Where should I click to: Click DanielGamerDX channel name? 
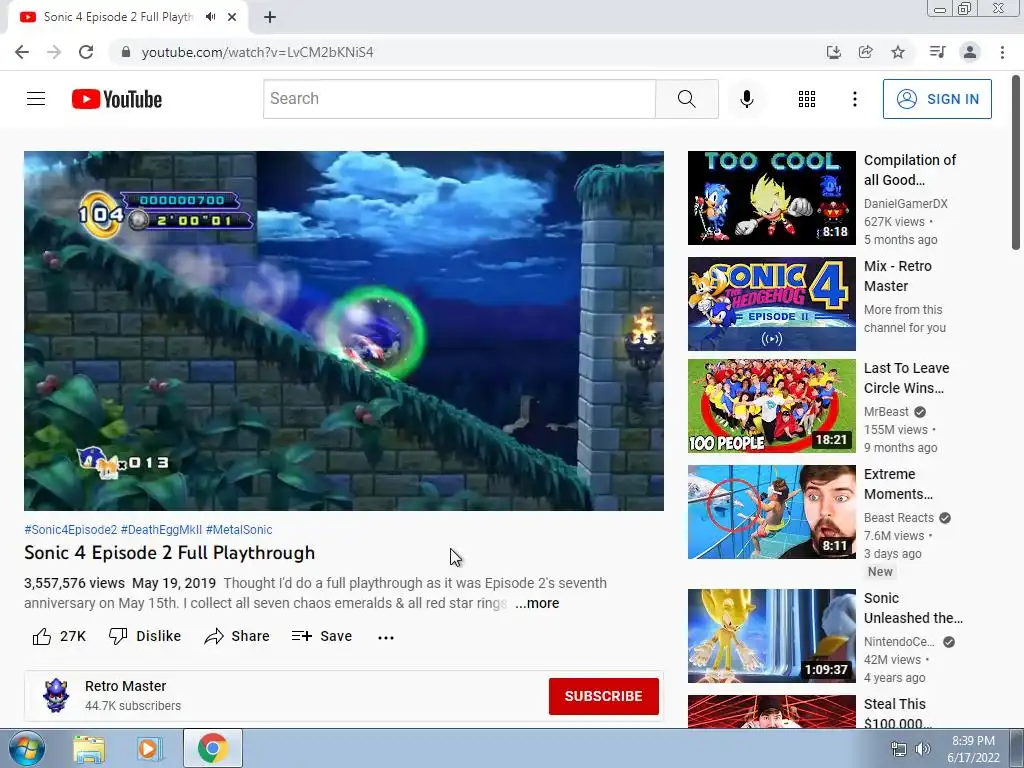pos(905,204)
